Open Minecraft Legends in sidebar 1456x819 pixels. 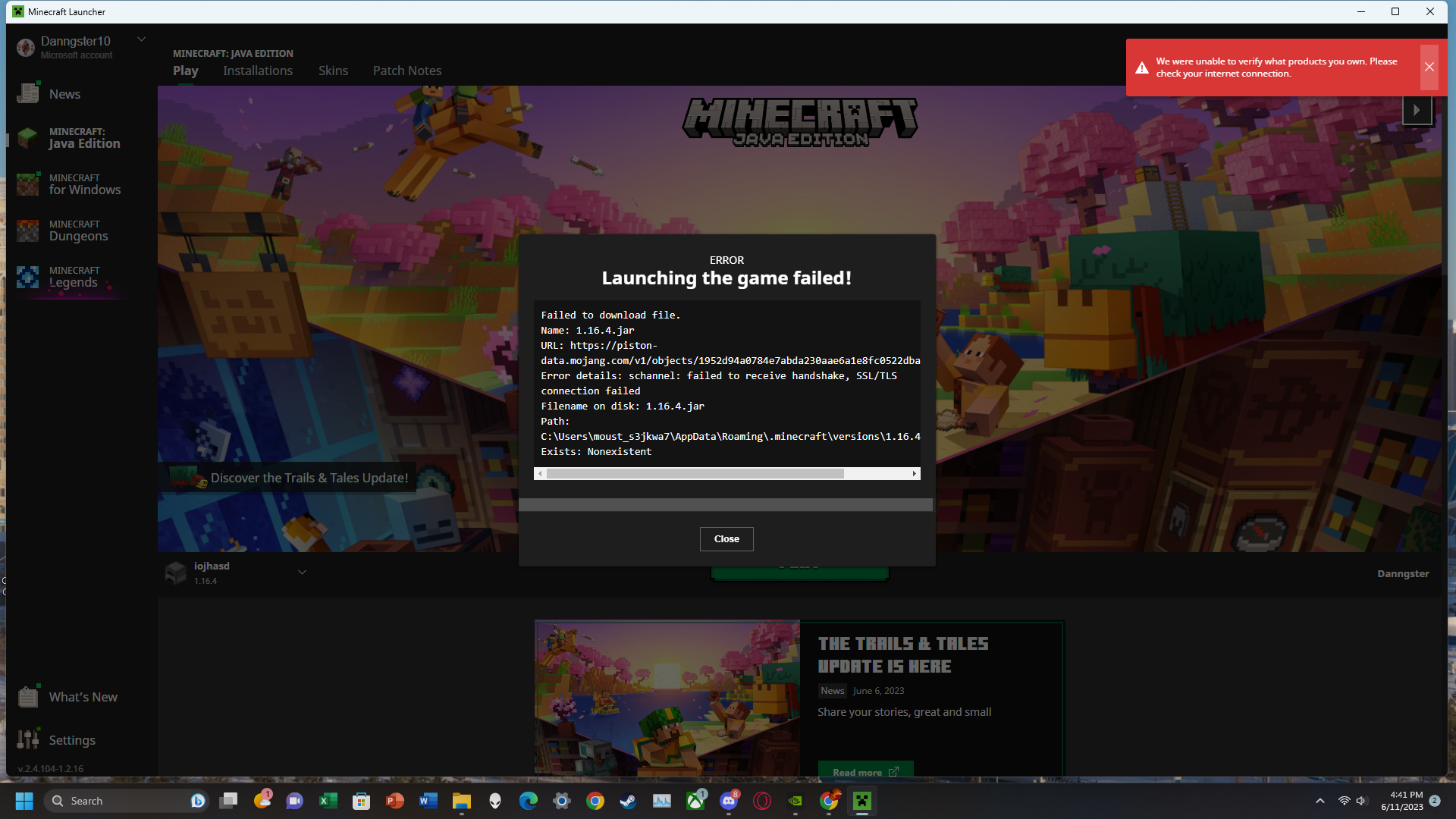(73, 277)
